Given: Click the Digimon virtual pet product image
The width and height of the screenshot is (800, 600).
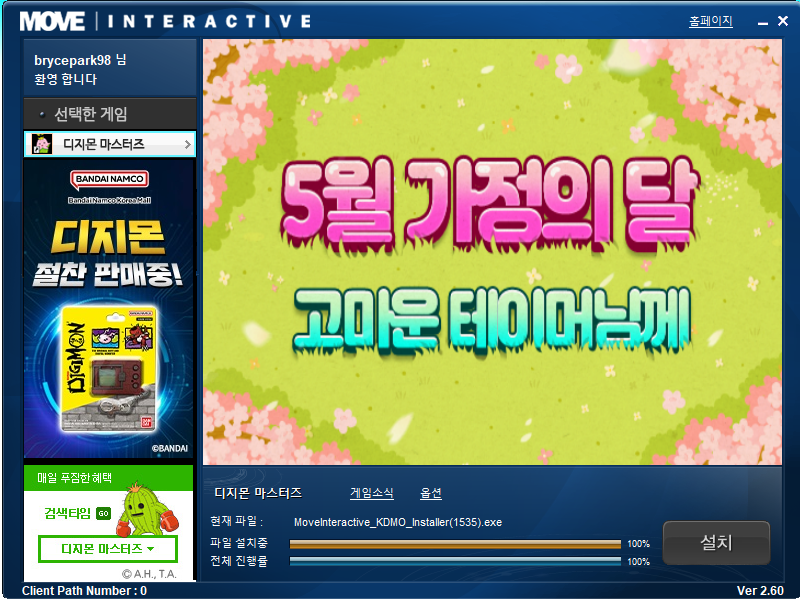Looking at the screenshot, I should tap(109, 368).
